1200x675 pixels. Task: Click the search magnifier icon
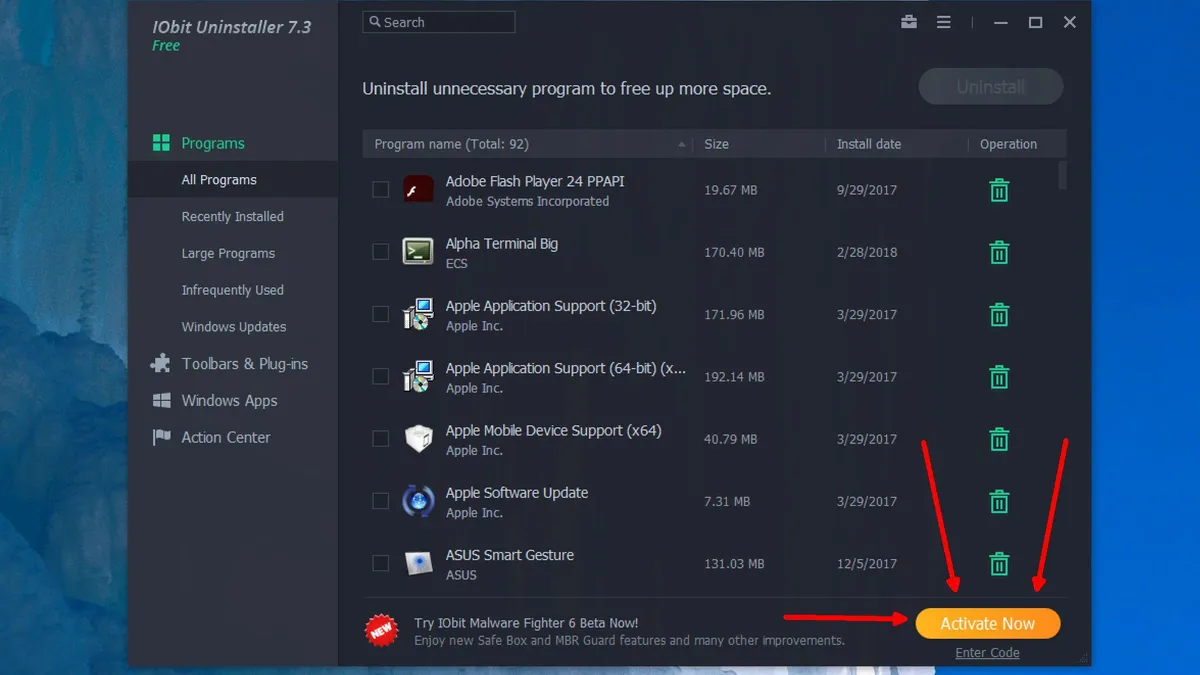[x=374, y=22]
